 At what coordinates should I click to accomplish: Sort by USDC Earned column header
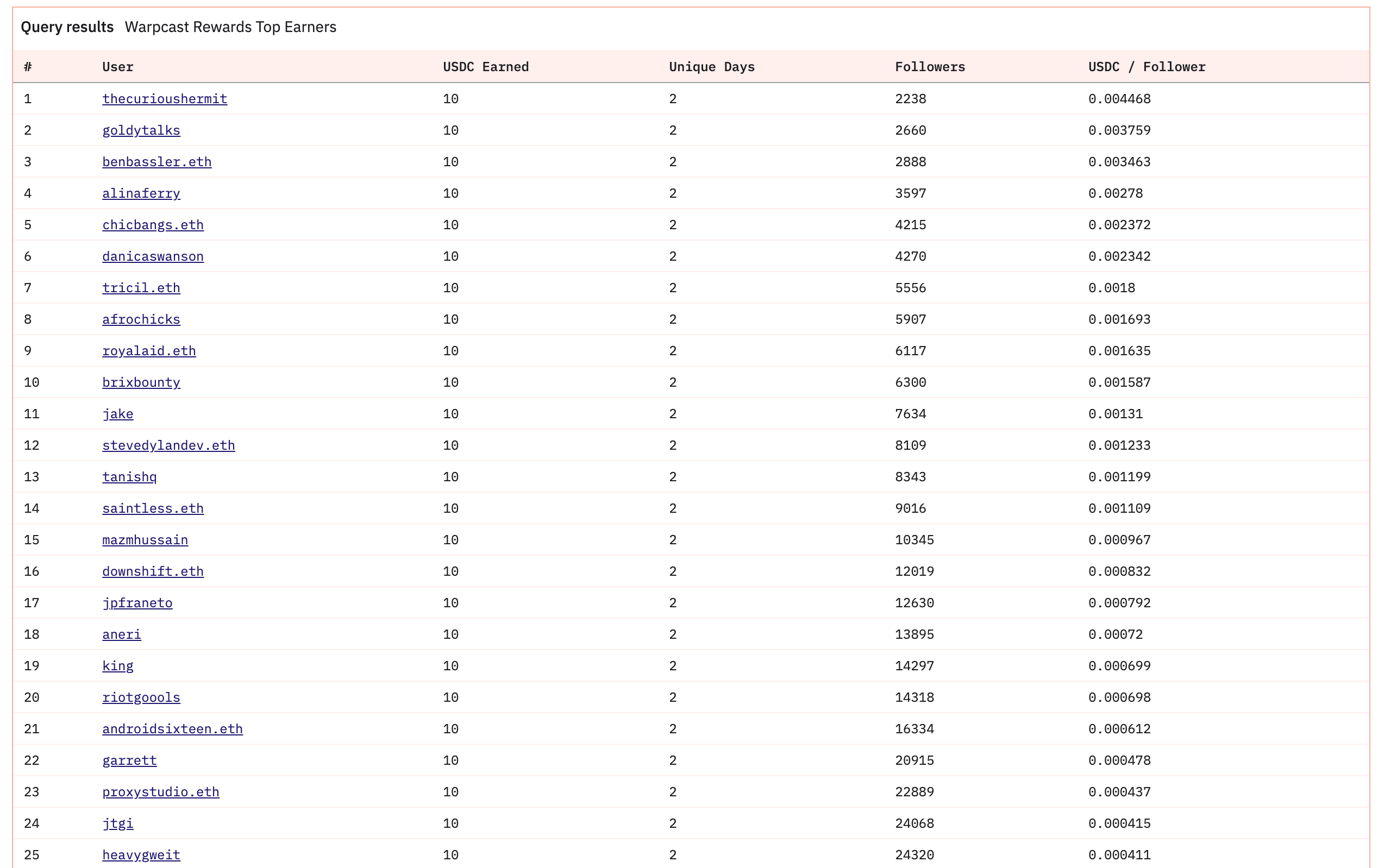(485, 66)
